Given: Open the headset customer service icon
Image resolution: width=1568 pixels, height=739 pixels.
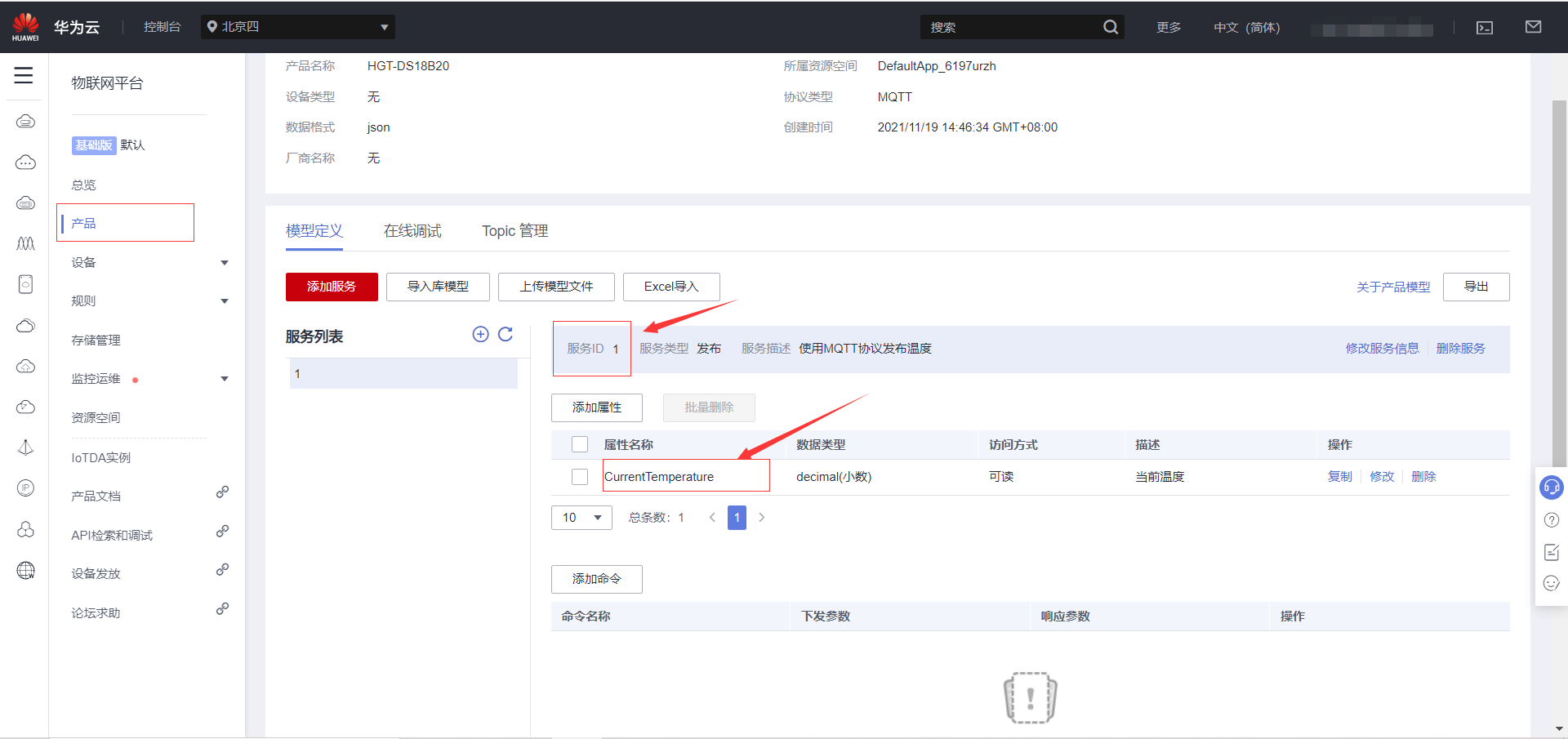Looking at the screenshot, I should coord(1551,487).
